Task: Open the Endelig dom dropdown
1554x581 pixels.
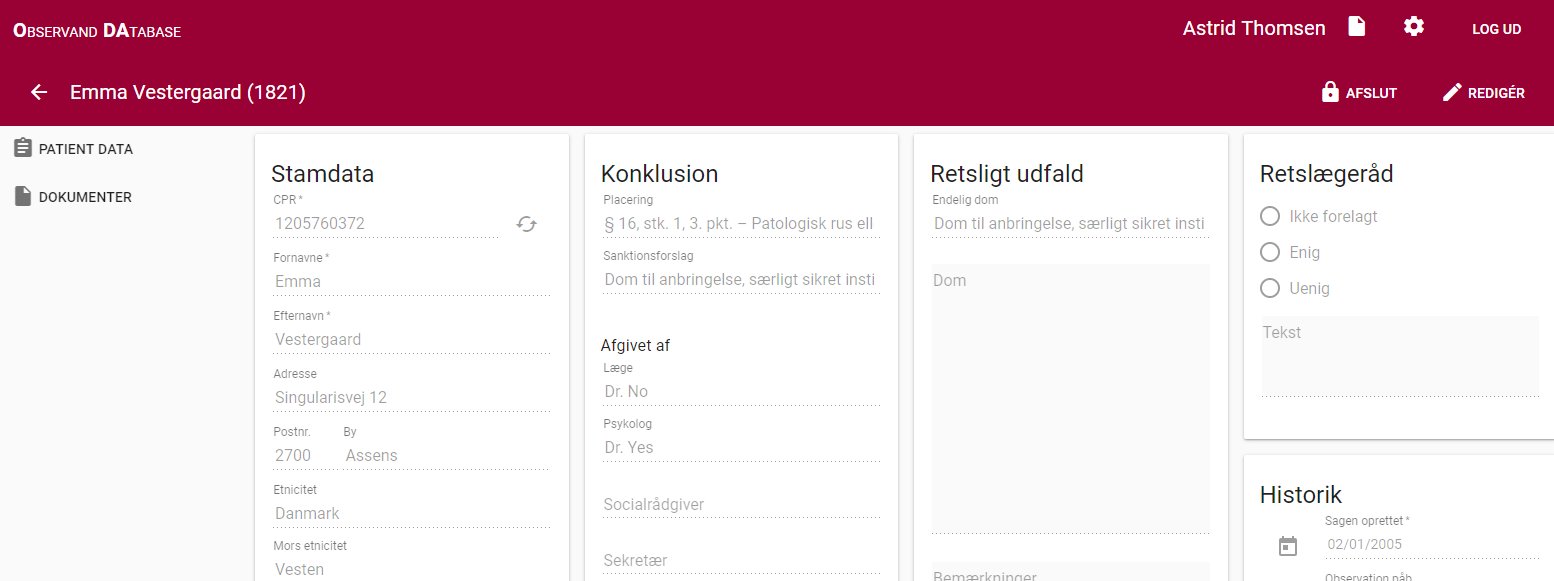Action: tap(1070, 224)
